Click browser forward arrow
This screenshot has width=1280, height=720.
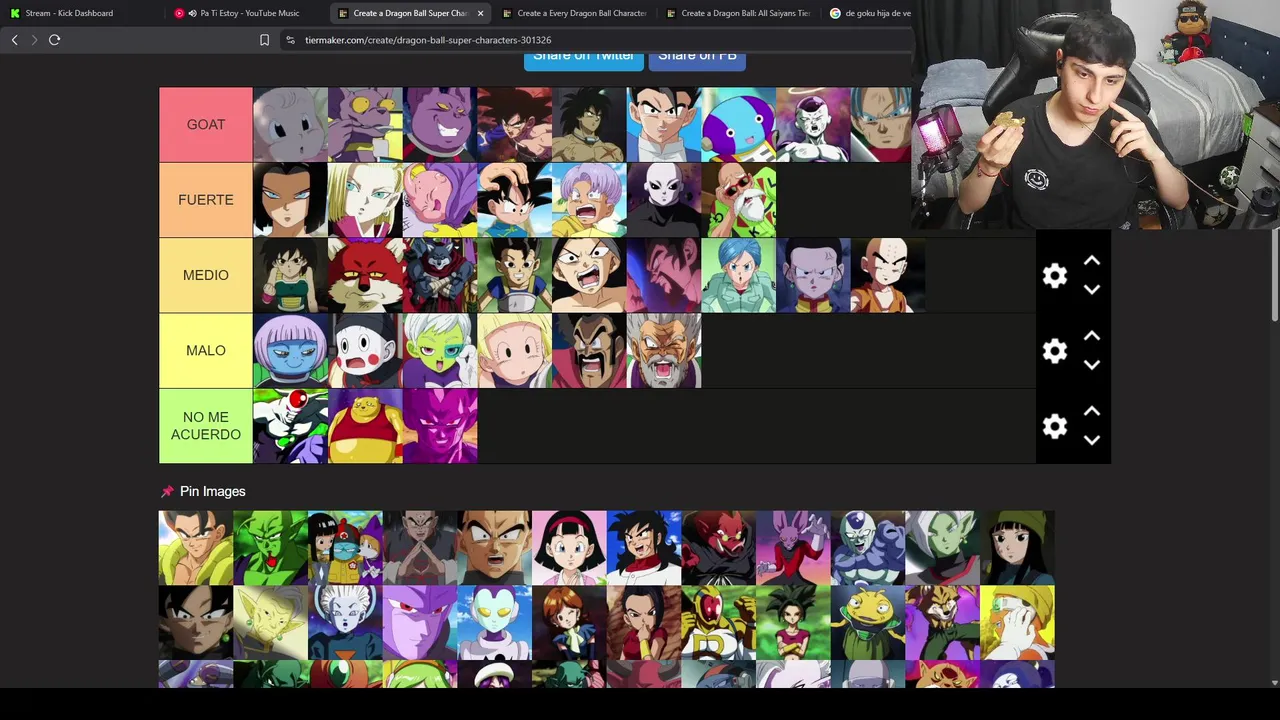34,40
